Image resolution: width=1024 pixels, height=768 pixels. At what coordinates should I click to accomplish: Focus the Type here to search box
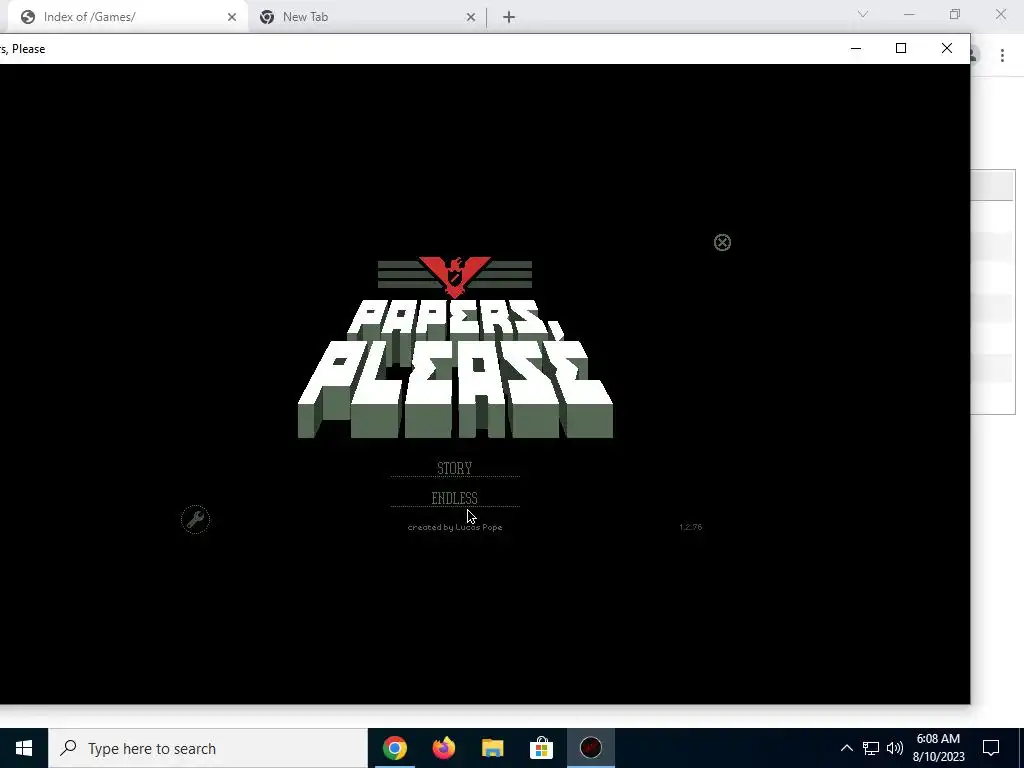[x=208, y=748]
